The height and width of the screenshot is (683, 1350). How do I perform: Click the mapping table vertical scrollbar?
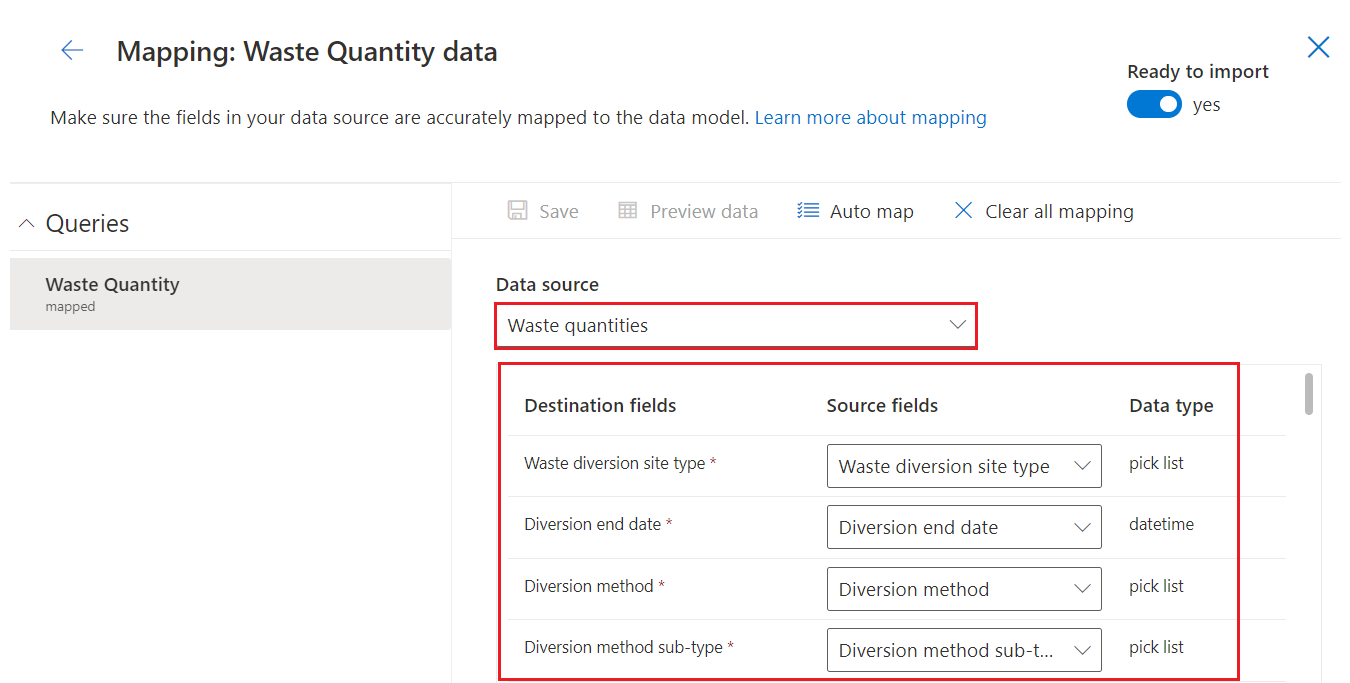[1308, 394]
